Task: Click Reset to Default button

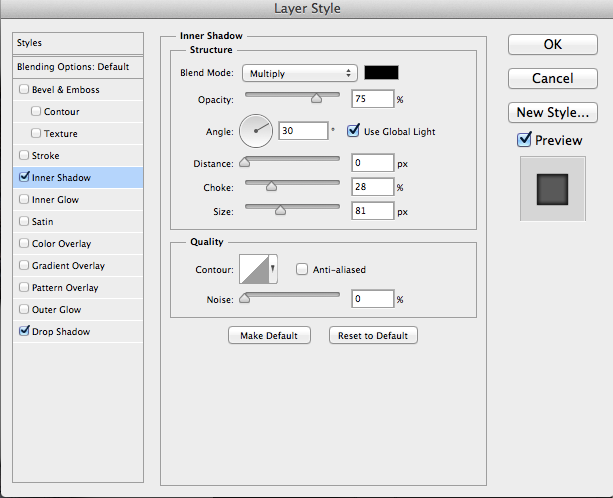Action: coord(373,335)
